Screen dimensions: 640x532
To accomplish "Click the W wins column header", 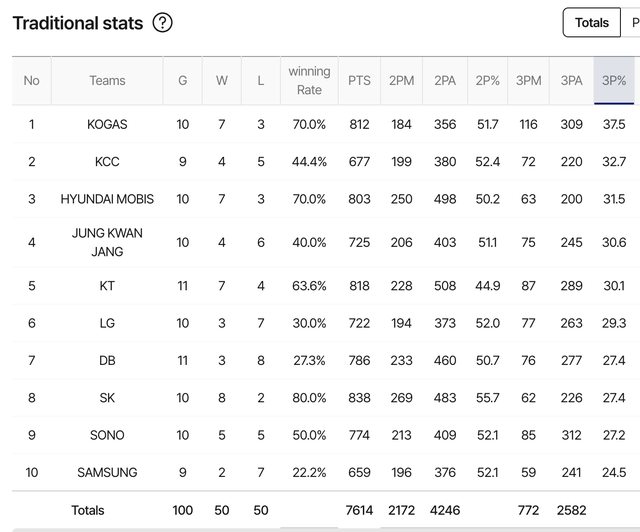I will [221, 81].
